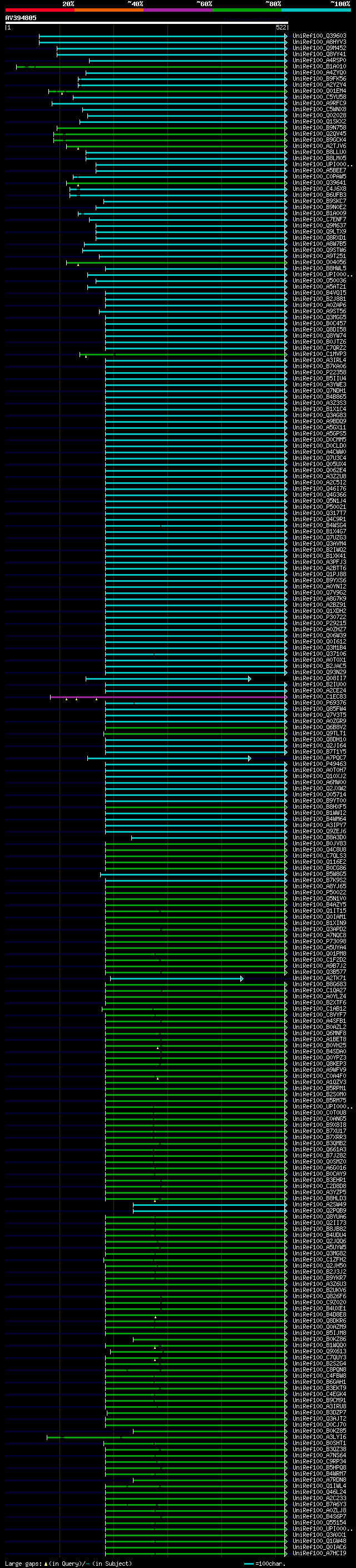Open hit UniRef100_Q9TLT1

[x=319, y=733]
